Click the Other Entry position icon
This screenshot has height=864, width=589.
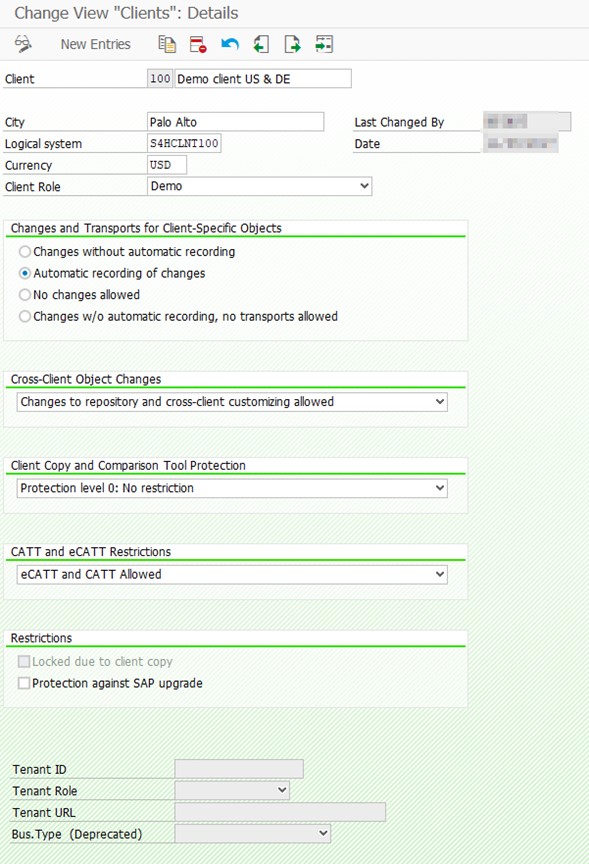[324, 44]
